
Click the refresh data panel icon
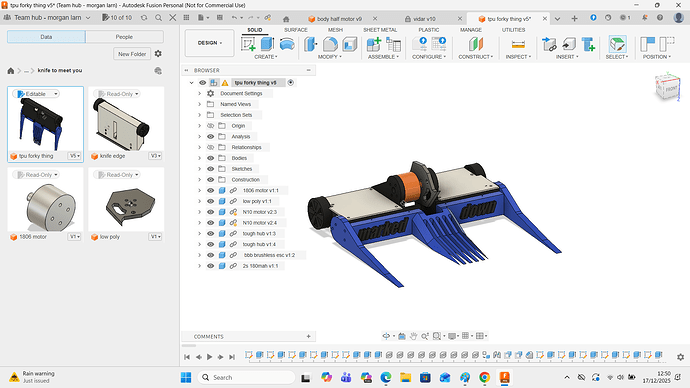tap(144, 18)
